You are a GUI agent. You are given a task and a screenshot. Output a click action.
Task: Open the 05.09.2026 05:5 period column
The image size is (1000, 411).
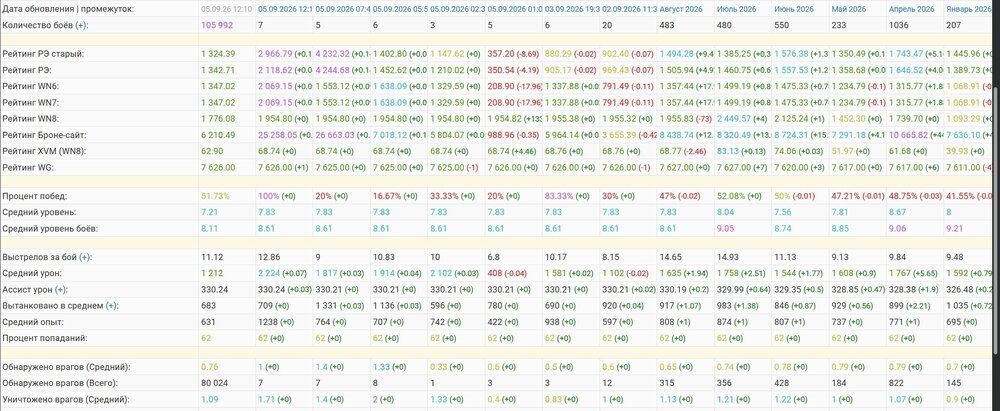400,9
